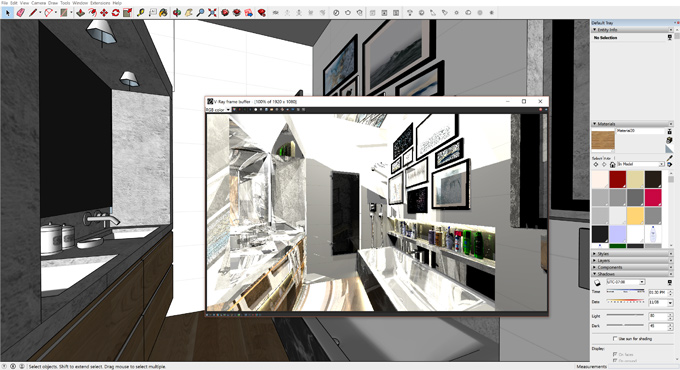This screenshot has width=680, height=370.
Task: Select the arrow Select tool
Action: (7, 13)
